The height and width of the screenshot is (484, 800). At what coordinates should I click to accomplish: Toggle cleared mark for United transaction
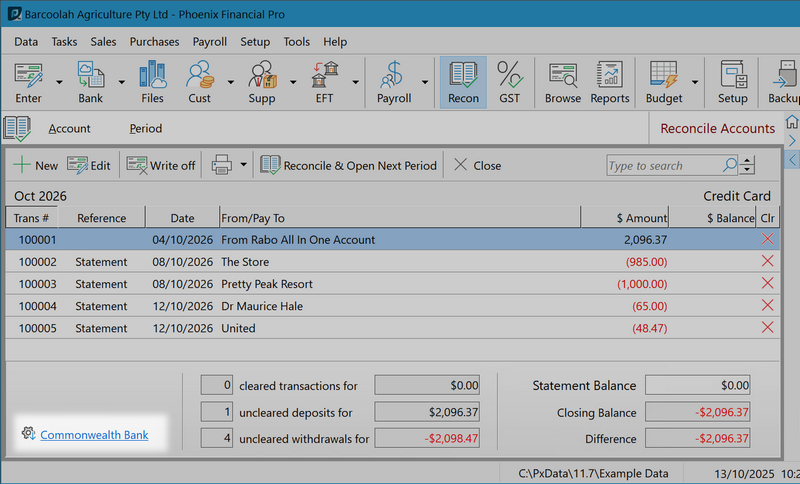tap(768, 328)
